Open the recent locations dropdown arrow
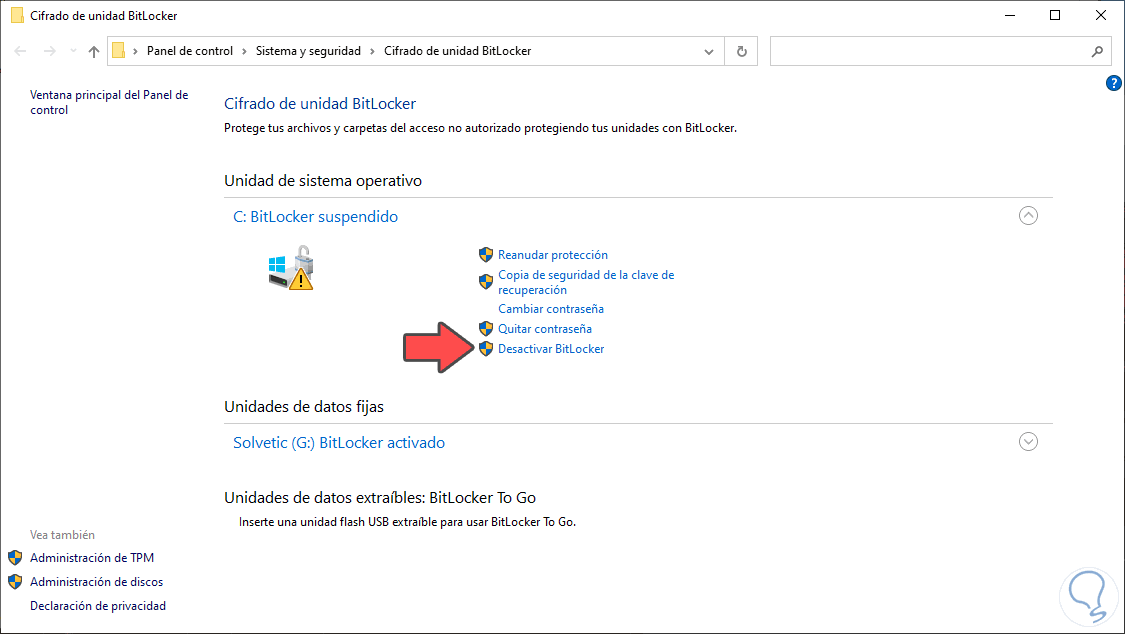 (73, 51)
